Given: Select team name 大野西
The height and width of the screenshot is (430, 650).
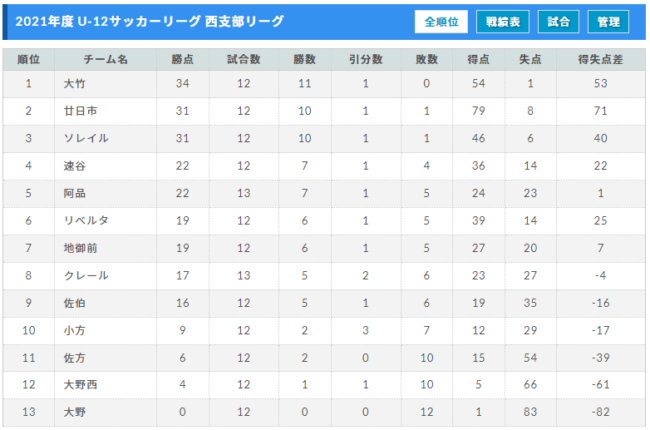Looking at the screenshot, I should click(x=80, y=385).
